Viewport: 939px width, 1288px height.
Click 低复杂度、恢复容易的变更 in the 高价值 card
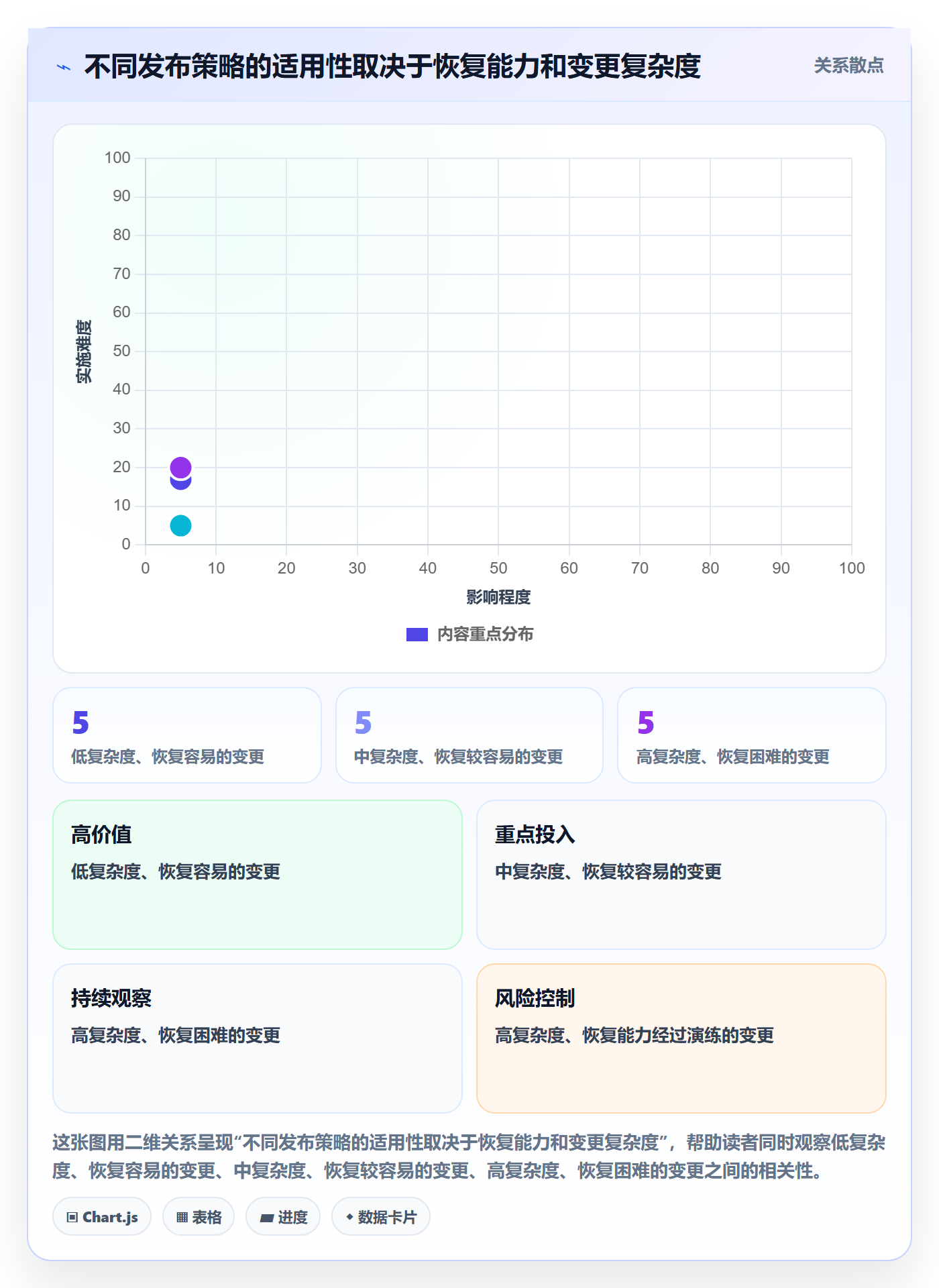coord(176,871)
